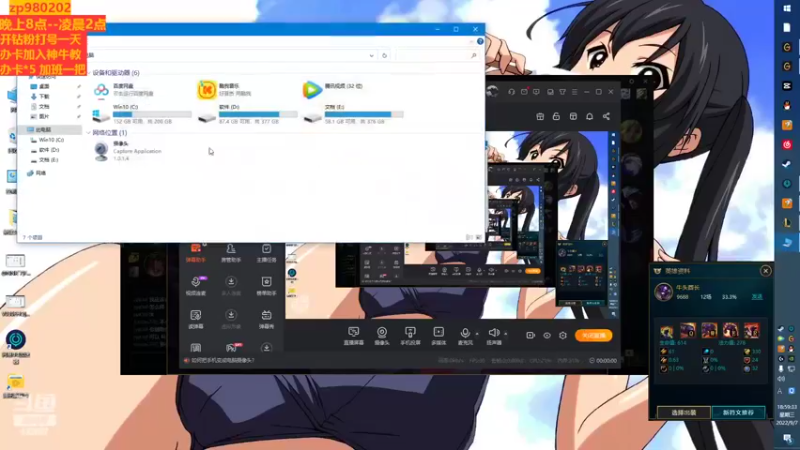800x450 pixels.
Task: Click the 牛头酋长 champion portrait
Action: click(663, 292)
